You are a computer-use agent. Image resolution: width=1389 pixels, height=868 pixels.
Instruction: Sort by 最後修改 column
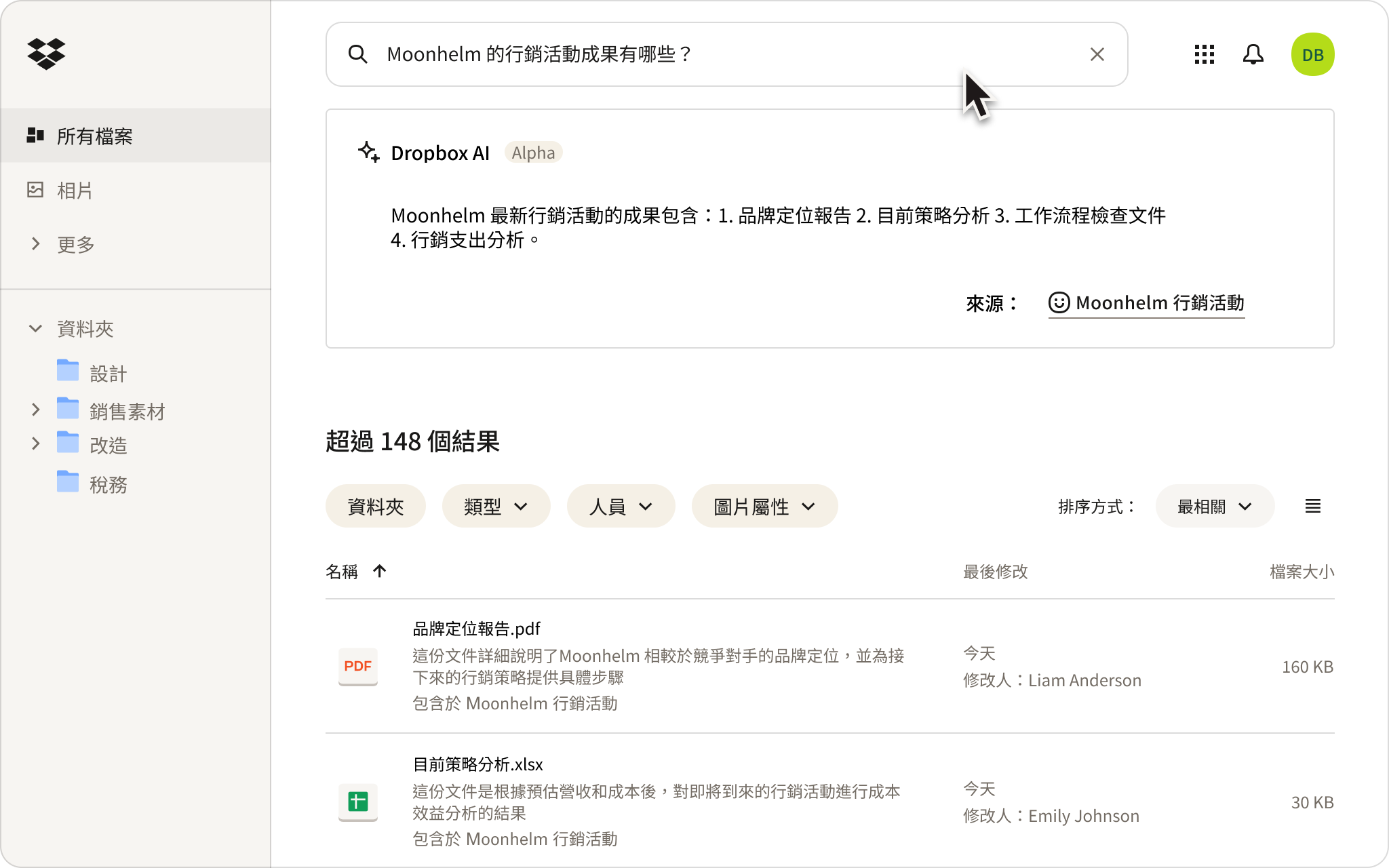[x=996, y=572]
